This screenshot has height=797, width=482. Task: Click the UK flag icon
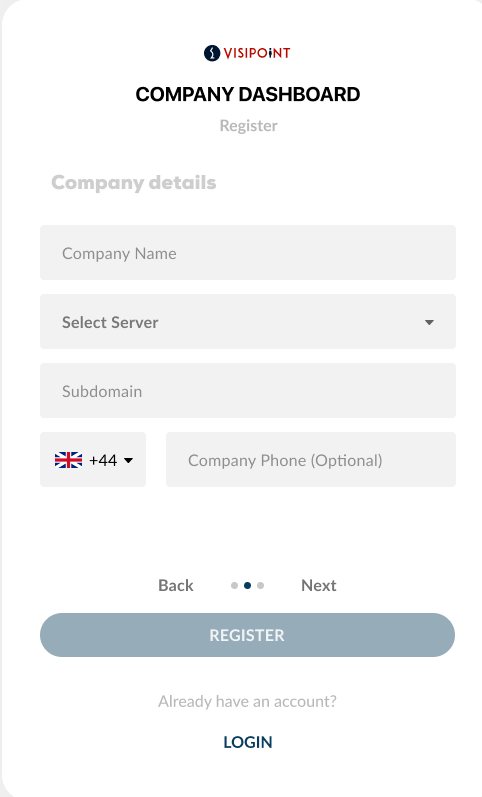68,460
